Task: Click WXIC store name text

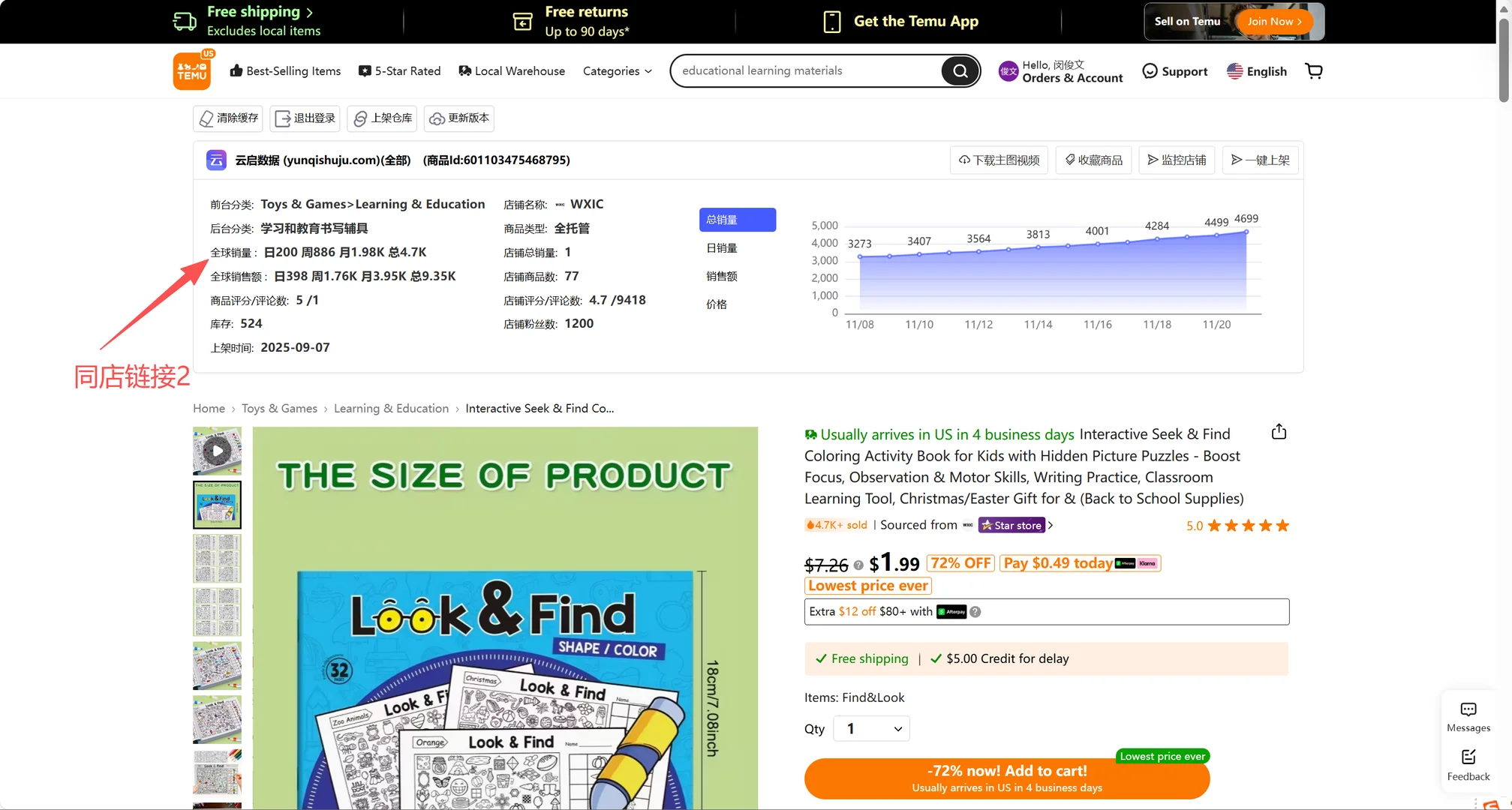Action: pyautogui.click(x=587, y=204)
